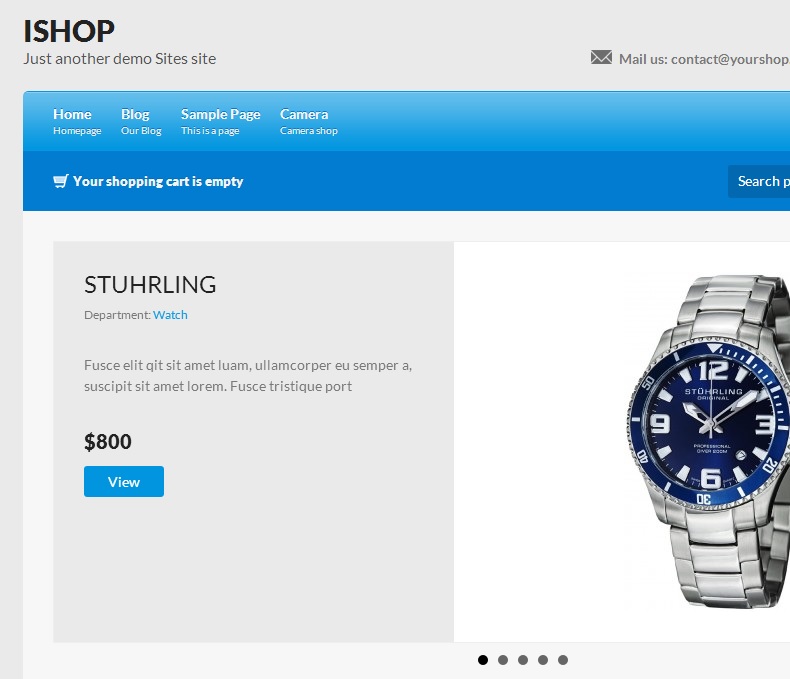
Task: Select the fifth slider dot
Action: pos(563,660)
